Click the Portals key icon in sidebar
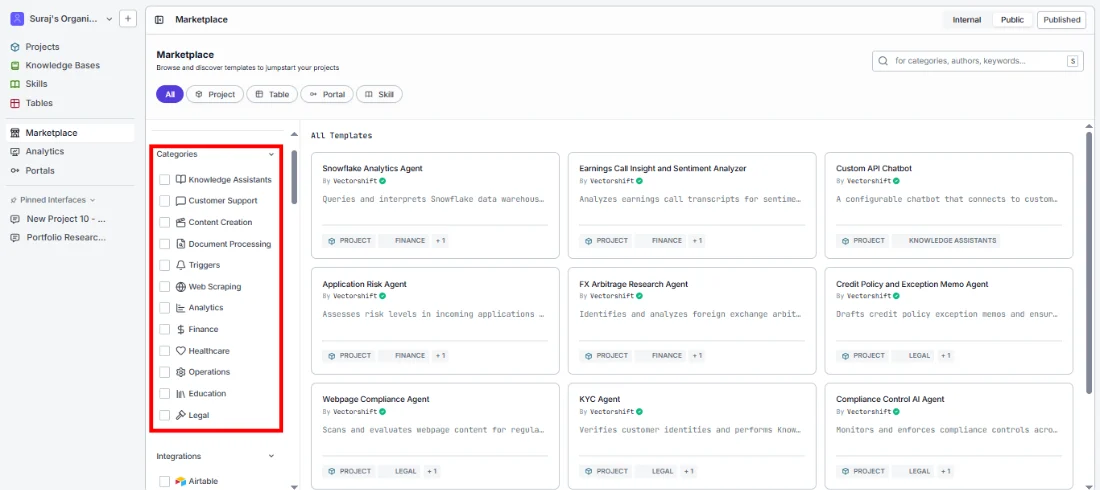This screenshot has width=1100, height=490. [x=15, y=171]
